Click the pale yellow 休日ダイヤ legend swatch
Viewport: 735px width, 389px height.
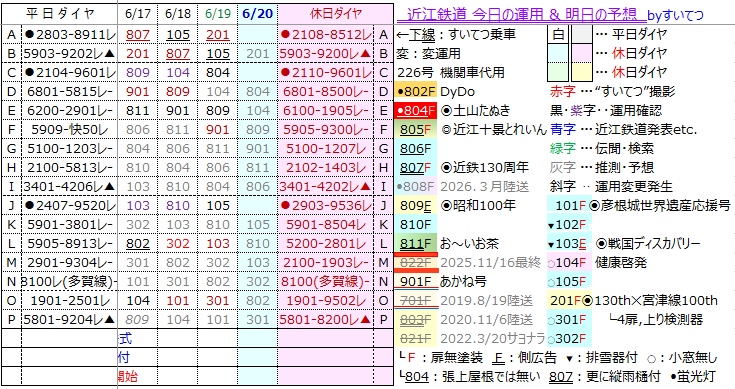581,72
